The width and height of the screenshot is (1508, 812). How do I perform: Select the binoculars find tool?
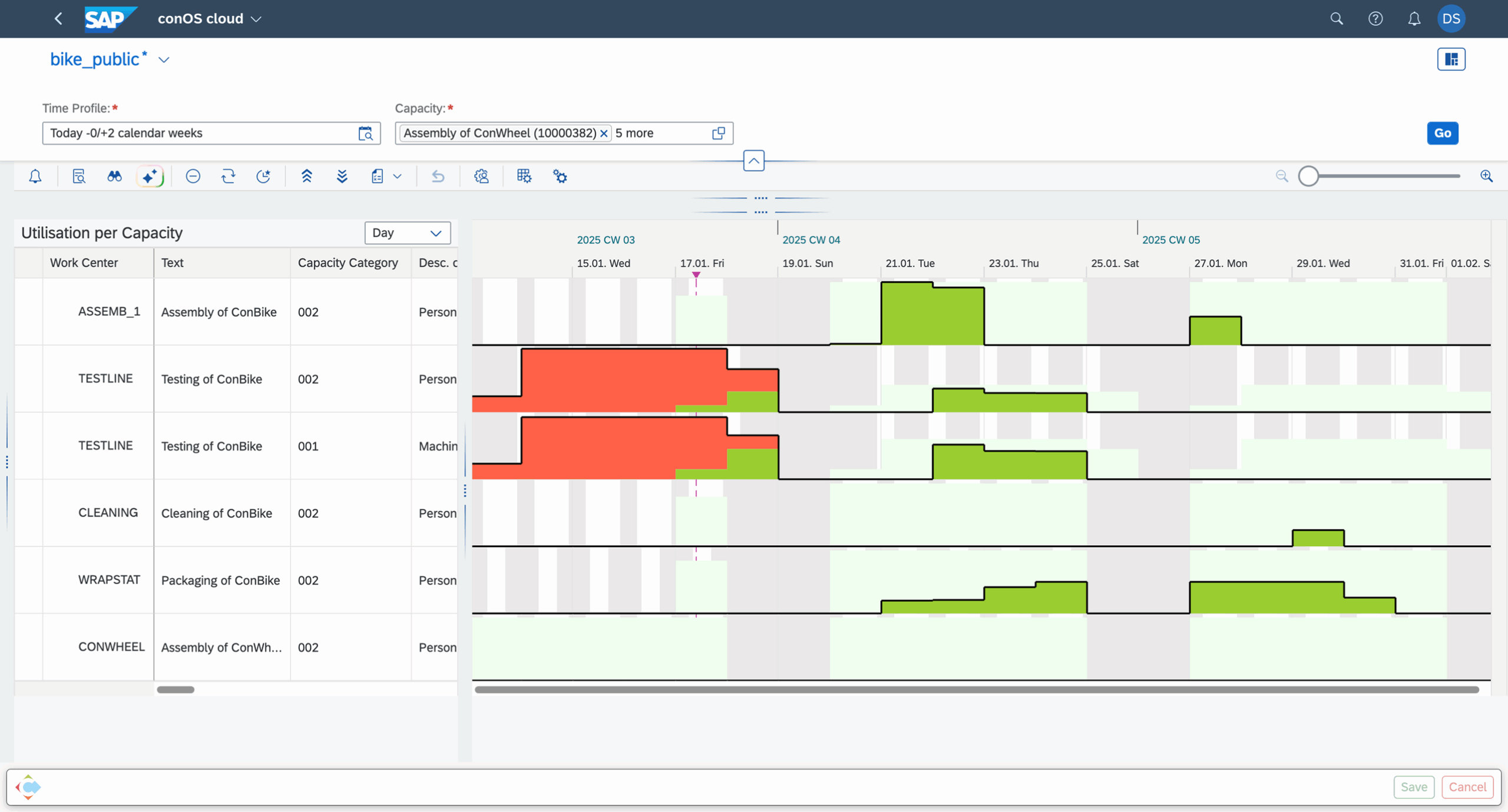114,175
